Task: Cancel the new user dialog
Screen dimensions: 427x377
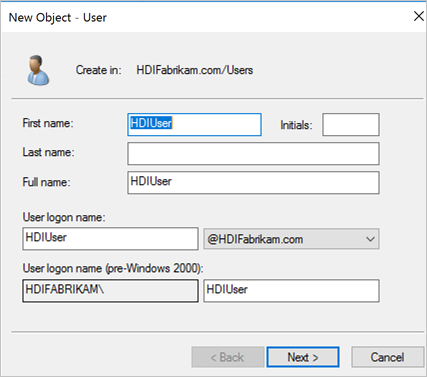Action: (x=387, y=357)
